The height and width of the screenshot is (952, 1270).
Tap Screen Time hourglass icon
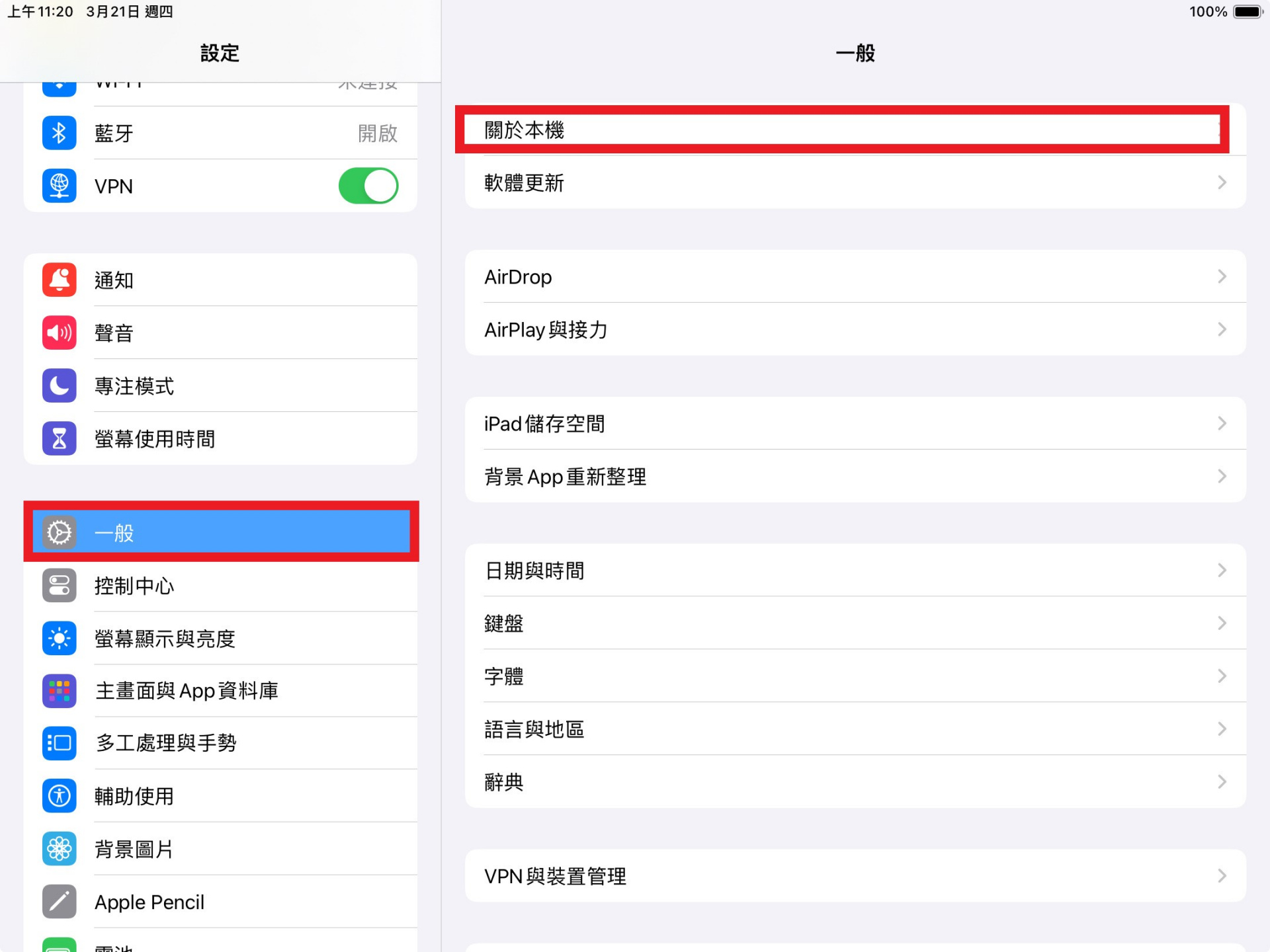point(59,438)
